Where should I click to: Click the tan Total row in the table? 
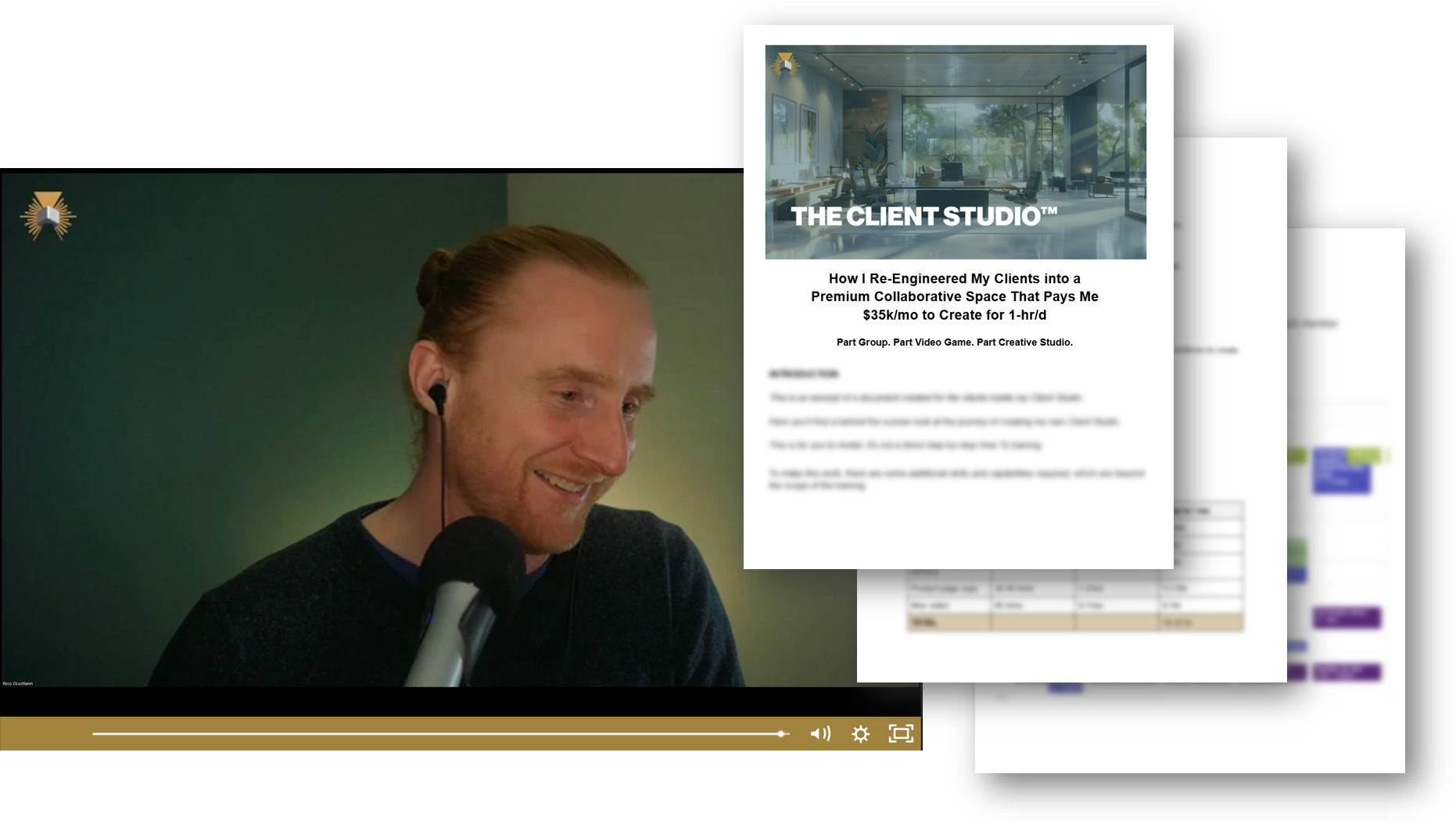coord(1074,622)
